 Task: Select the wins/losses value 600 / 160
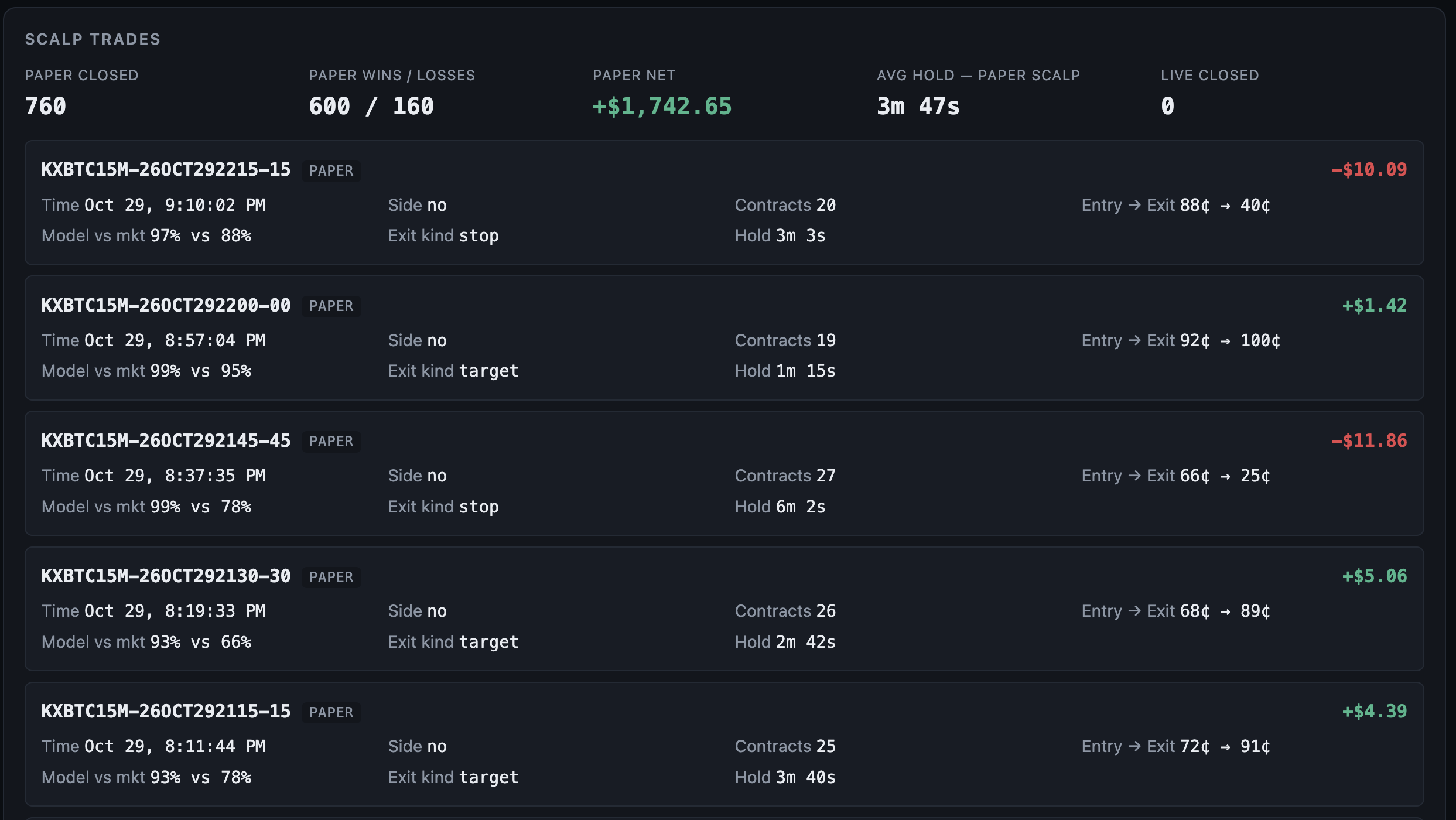click(x=371, y=107)
